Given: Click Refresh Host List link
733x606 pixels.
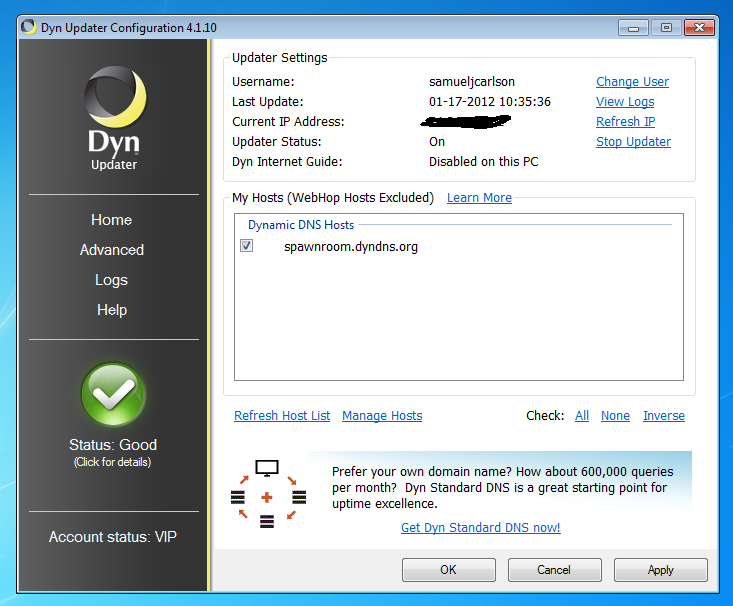Looking at the screenshot, I should coord(282,416).
